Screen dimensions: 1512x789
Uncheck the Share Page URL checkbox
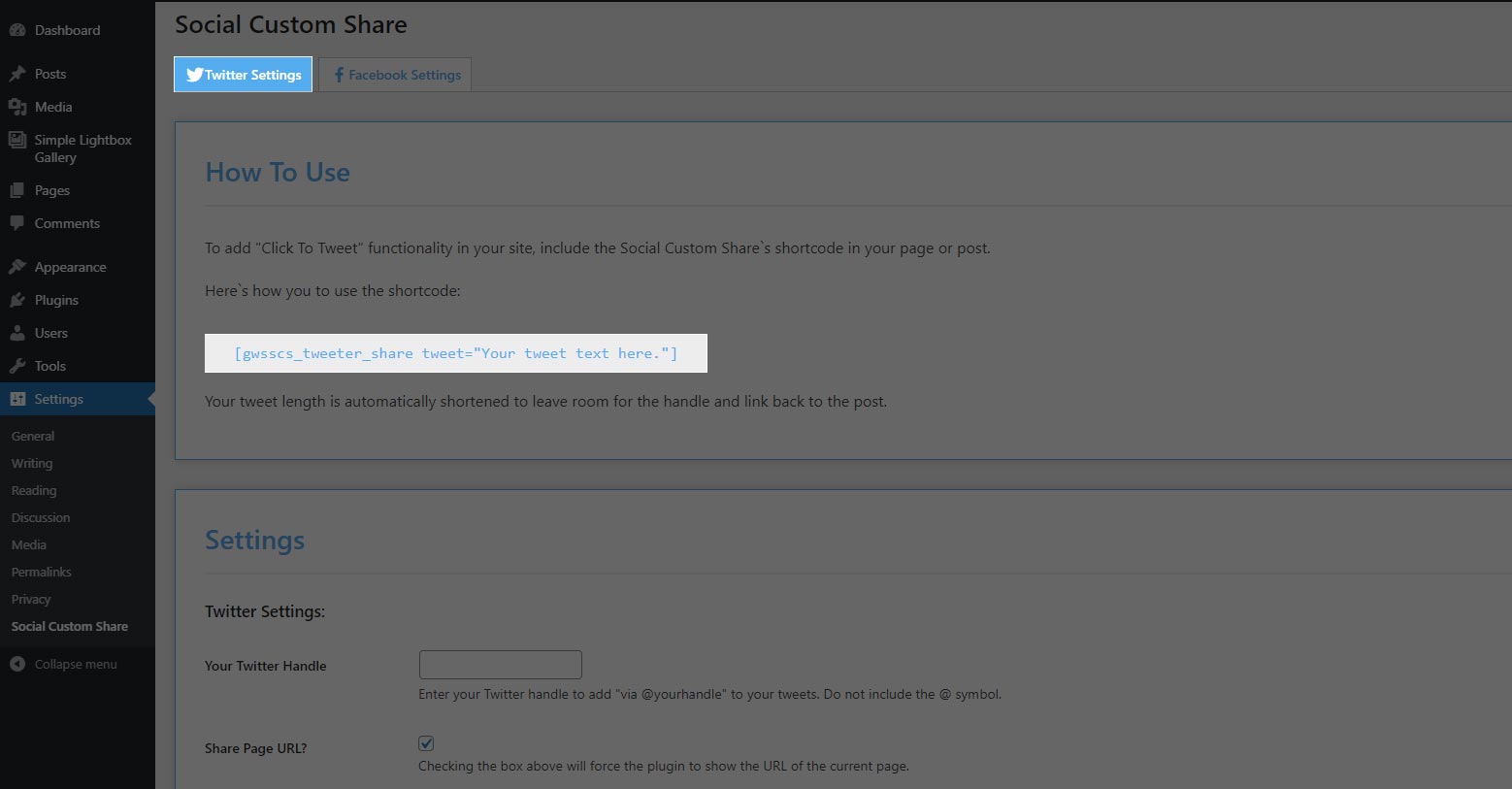(426, 743)
